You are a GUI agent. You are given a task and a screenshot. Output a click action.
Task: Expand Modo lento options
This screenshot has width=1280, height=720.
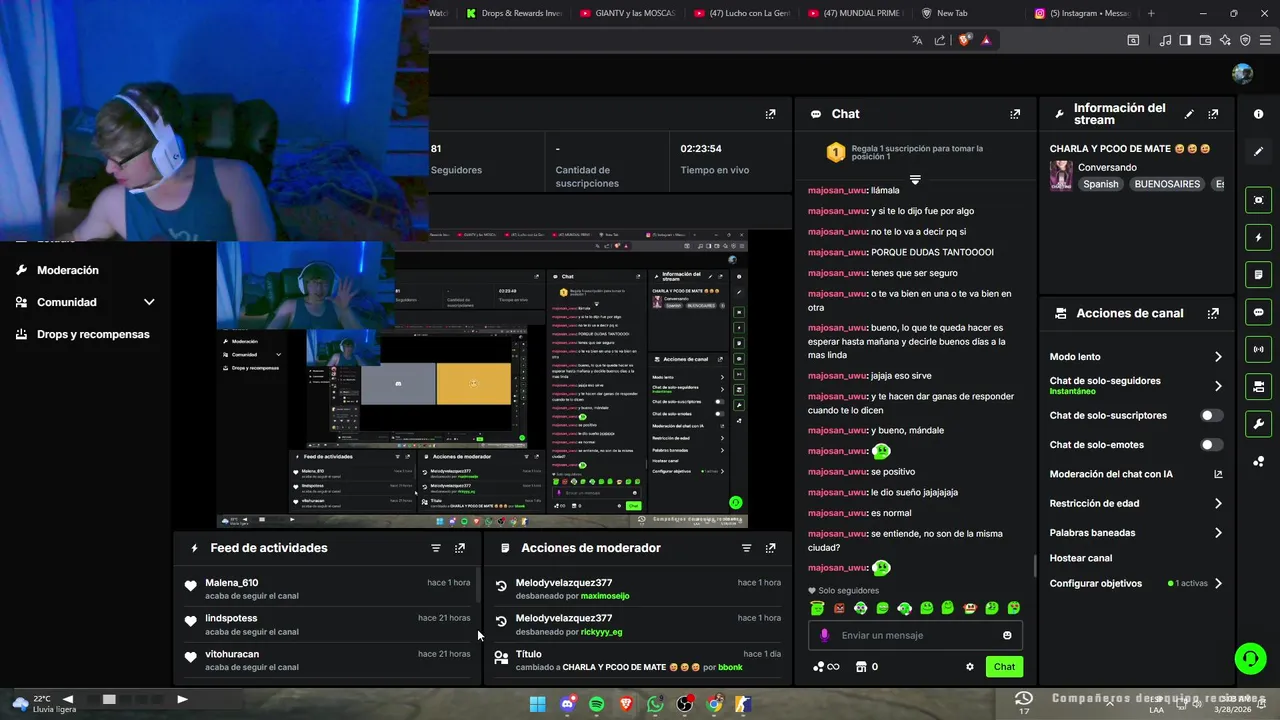tap(1218, 357)
